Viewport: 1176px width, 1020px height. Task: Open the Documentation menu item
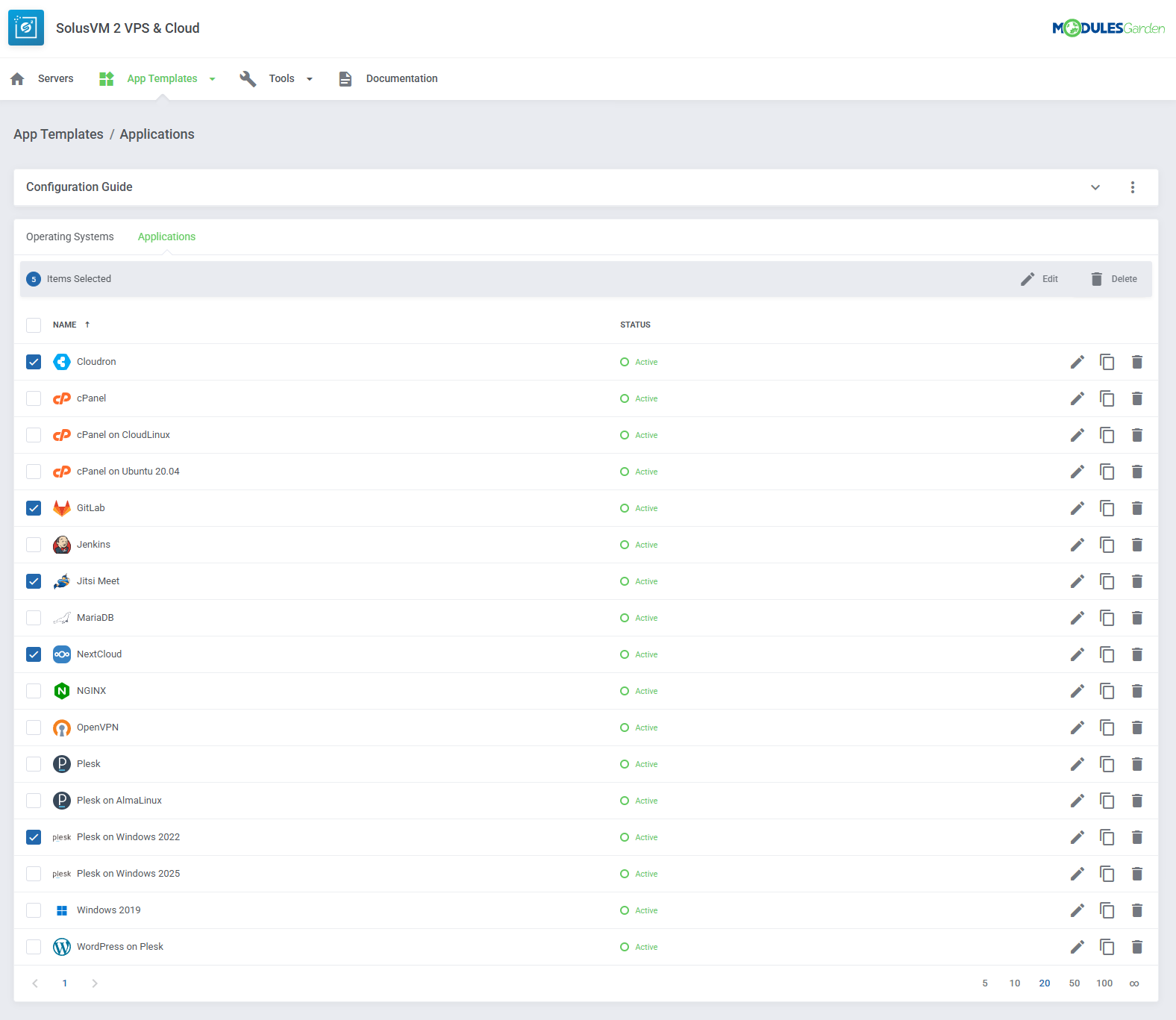tap(401, 78)
